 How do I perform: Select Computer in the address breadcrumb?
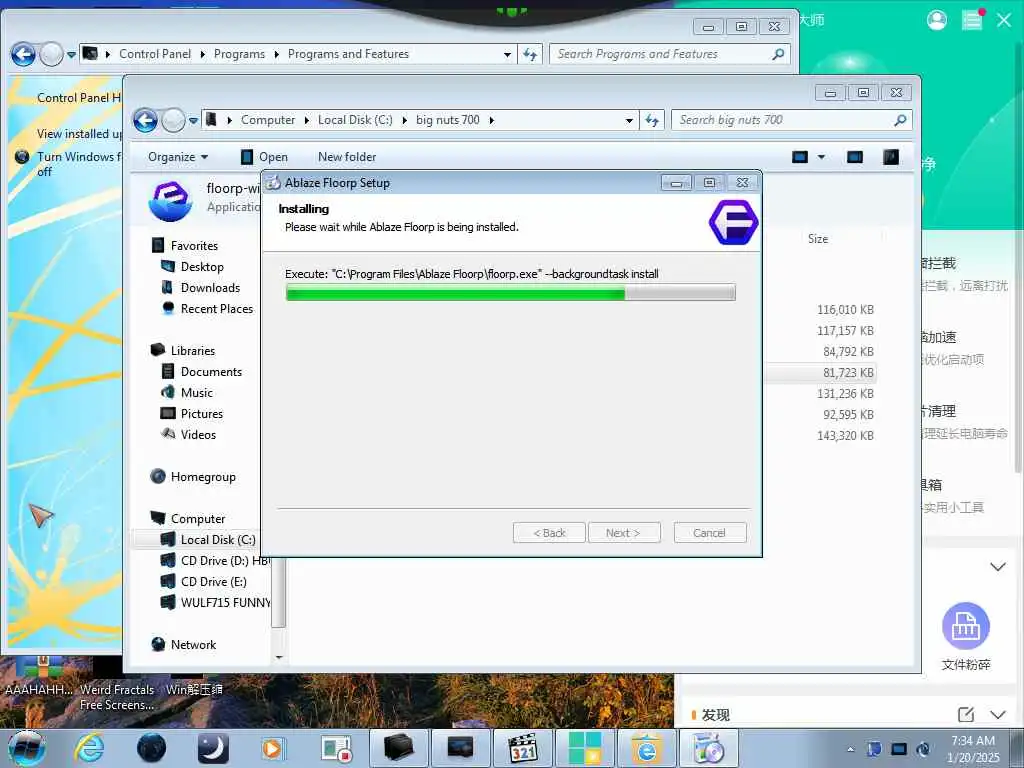(268, 120)
